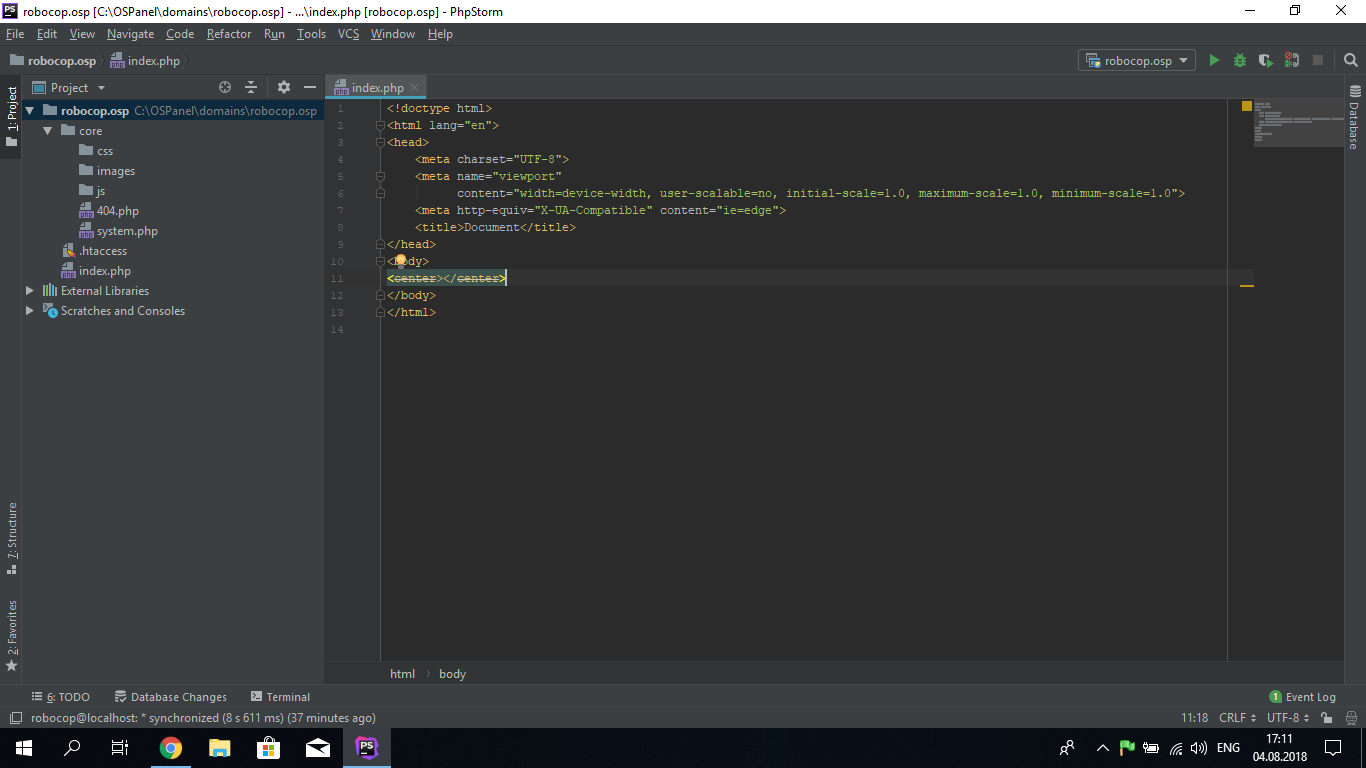Toggle the file read-only lock icon
The image size is (1366, 768).
click(1326, 718)
